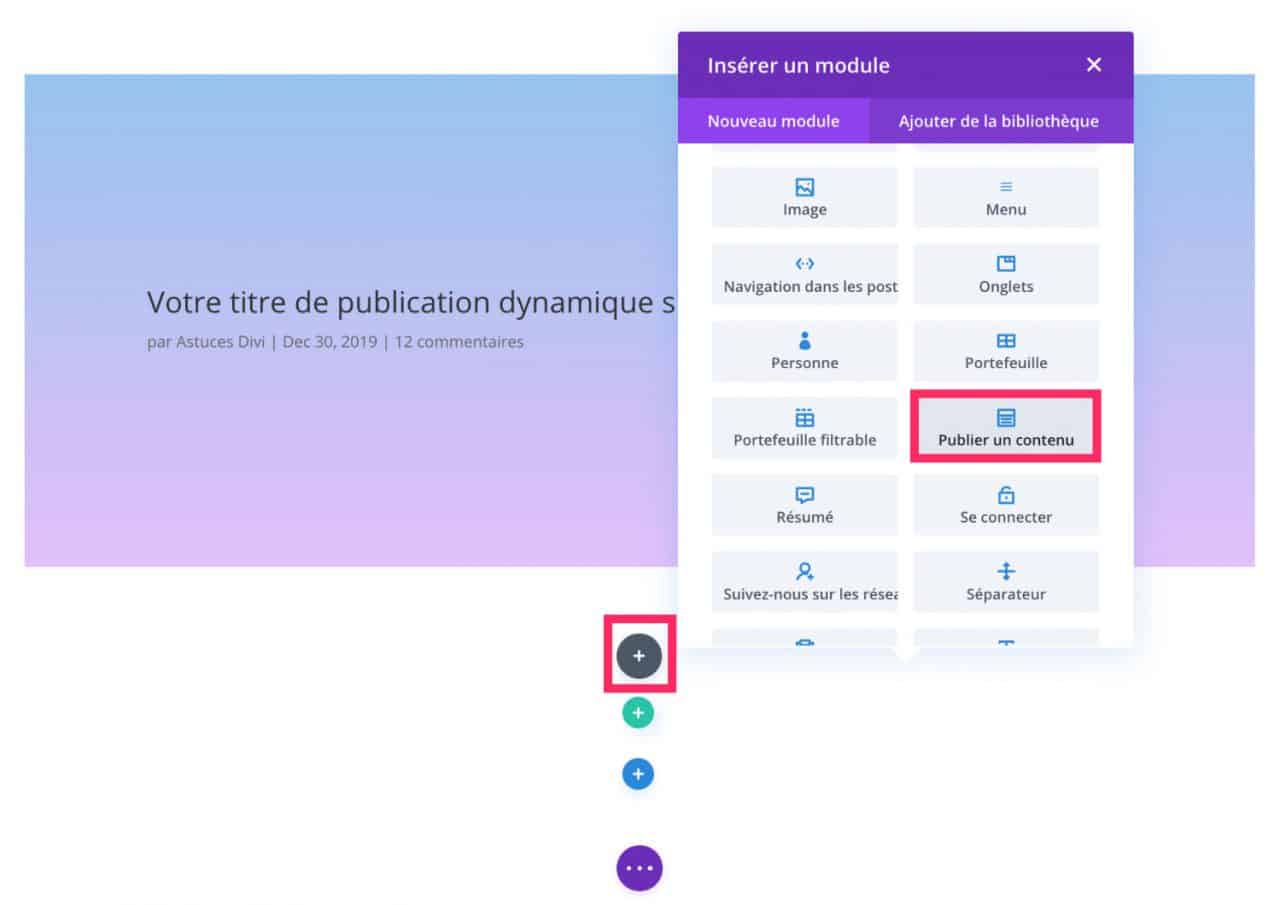
Task: Close the Insérer un module dialog
Action: coord(1093,64)
